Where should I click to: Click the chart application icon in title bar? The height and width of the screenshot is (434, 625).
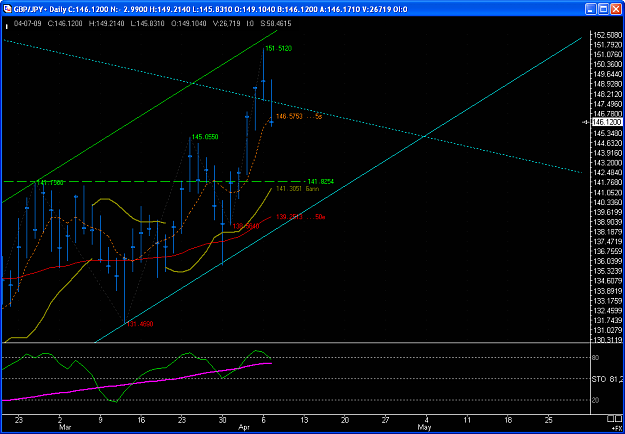[x=7, y=9]
